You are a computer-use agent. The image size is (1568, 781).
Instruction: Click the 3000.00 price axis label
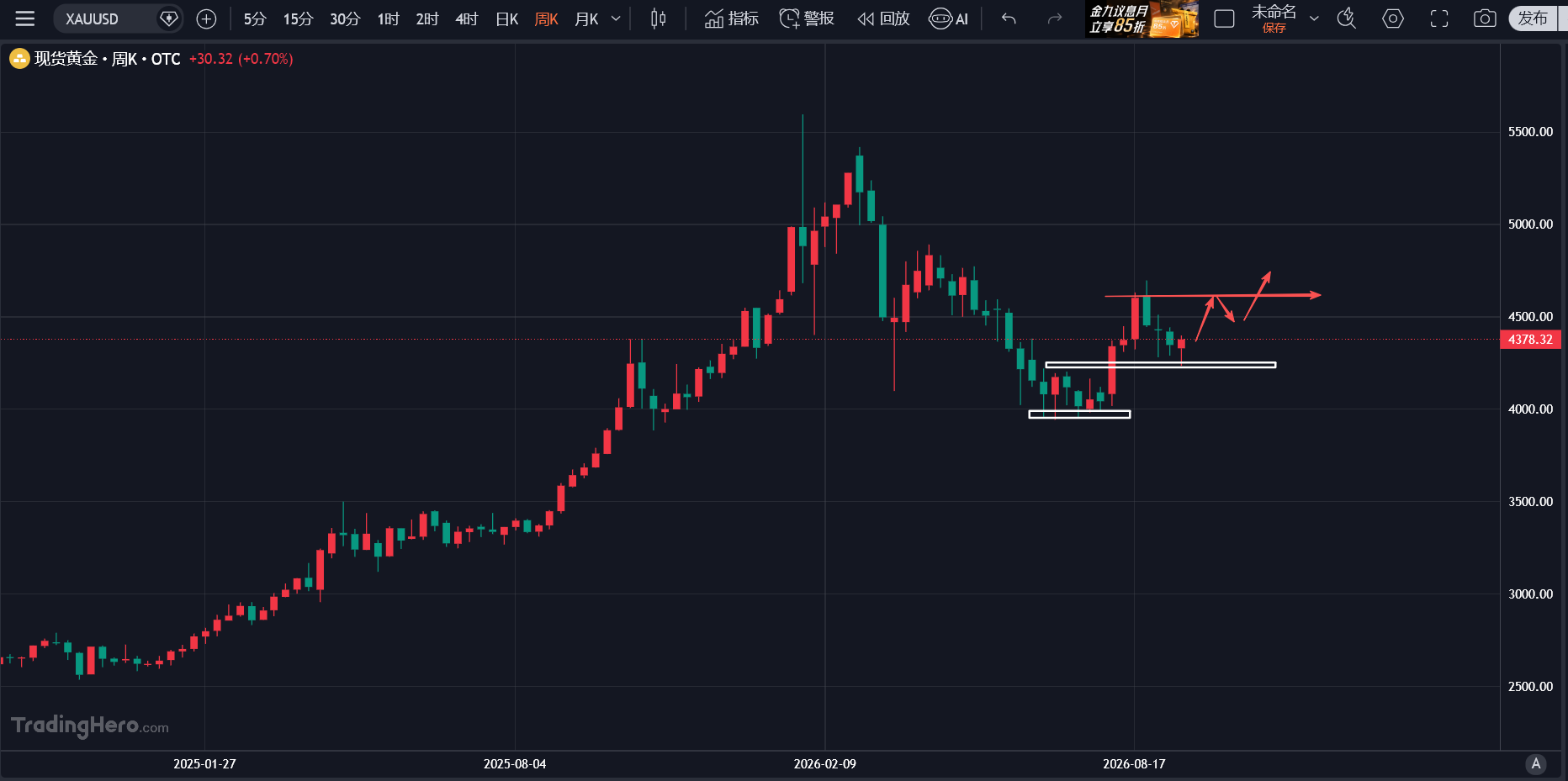point(1530,594)
